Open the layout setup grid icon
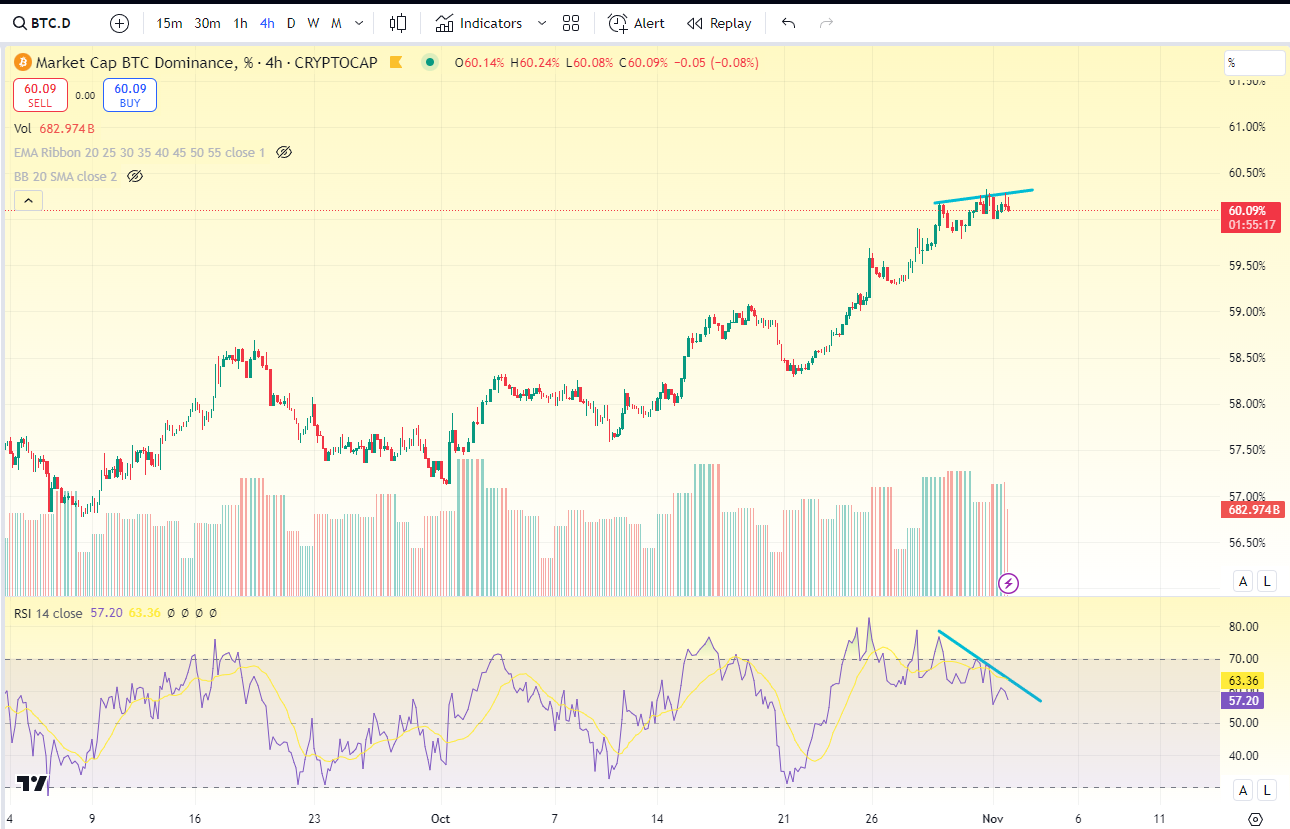Viewport: 1290px width, 829px height. [x=571, y=23]
